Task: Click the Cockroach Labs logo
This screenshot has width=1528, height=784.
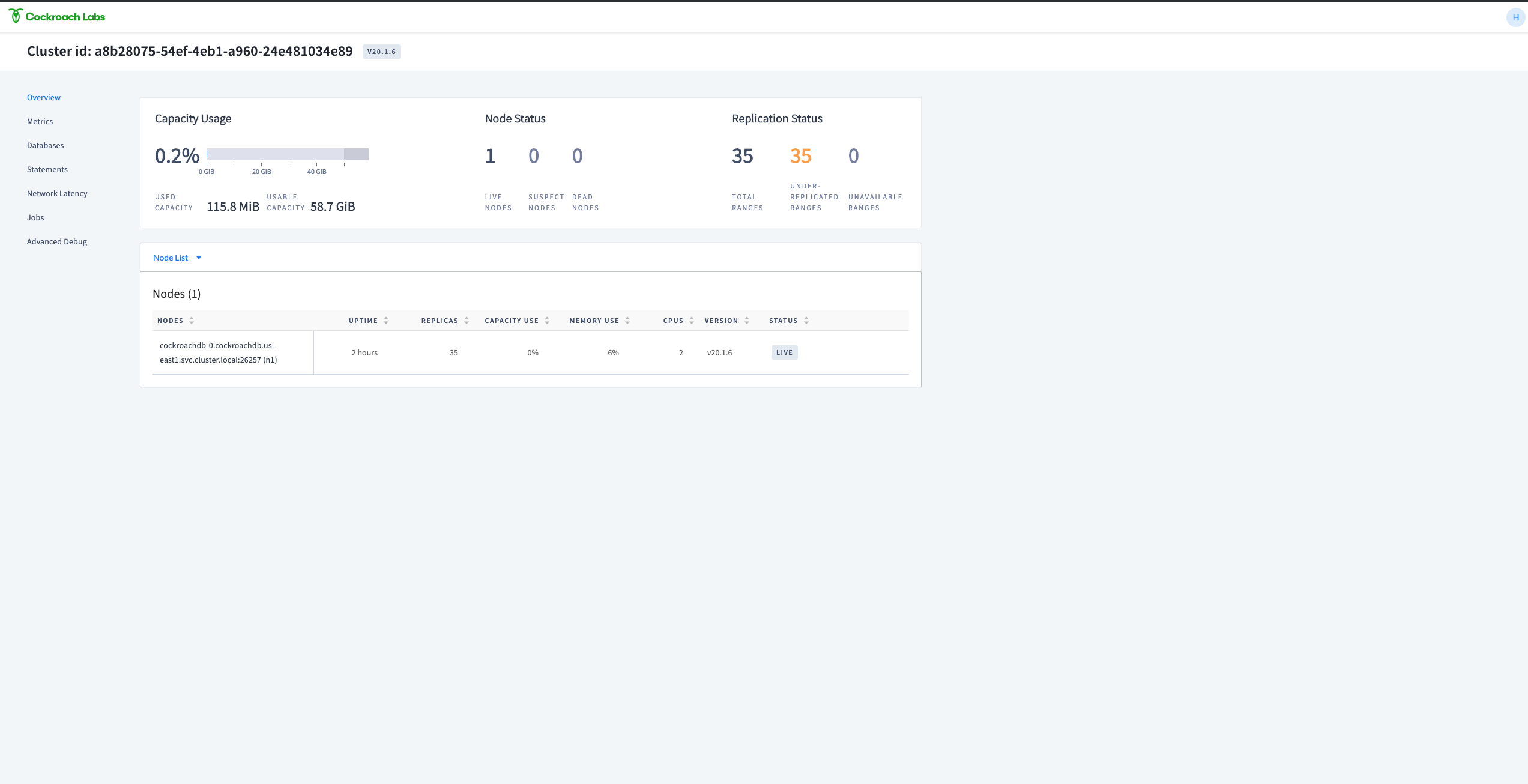Action: 57,17
